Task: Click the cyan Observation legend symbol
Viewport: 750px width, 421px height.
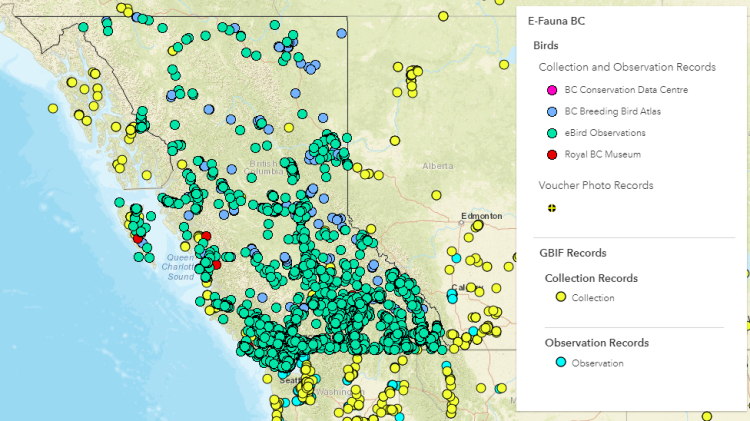Action: pyautogui.click(x=561, y=362)
